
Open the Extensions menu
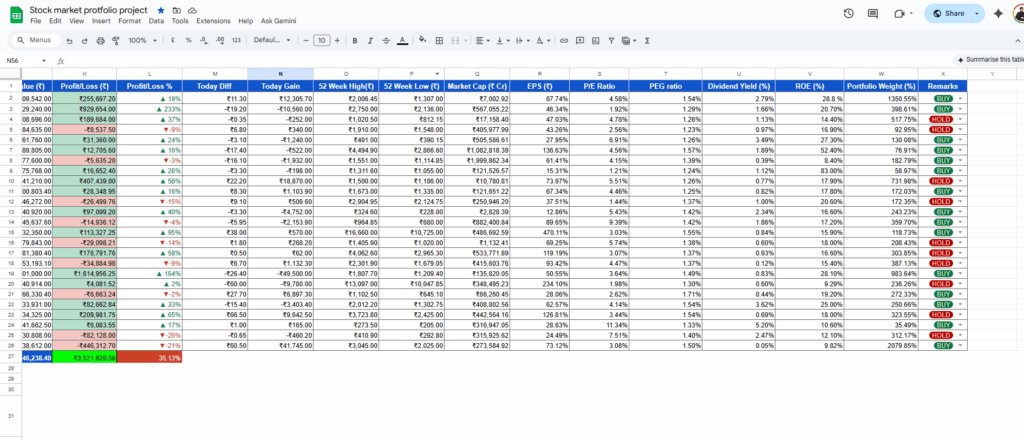point(212,20)
